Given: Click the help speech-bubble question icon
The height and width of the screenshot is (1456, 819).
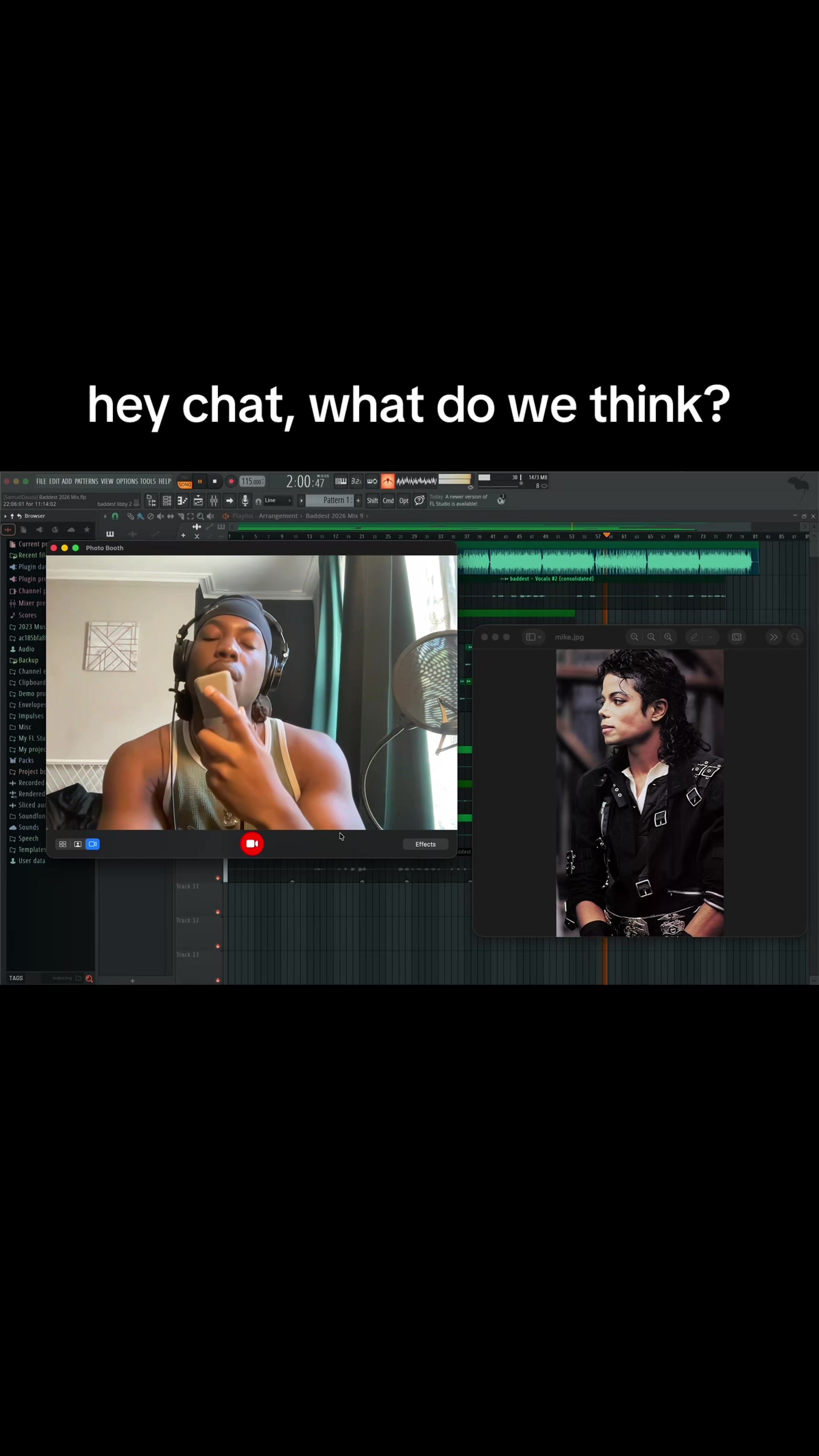Looking at the screenshot, I should pyautogui.click(x=419, y=500).
